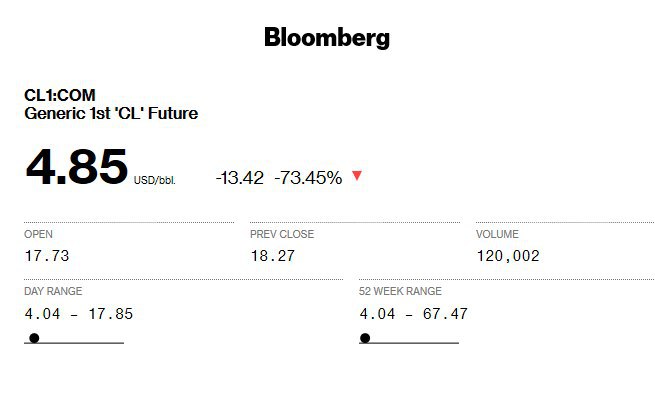Select the 4.04 - 67.47 range text
655x399 pixels.
[x=414, y=314]
